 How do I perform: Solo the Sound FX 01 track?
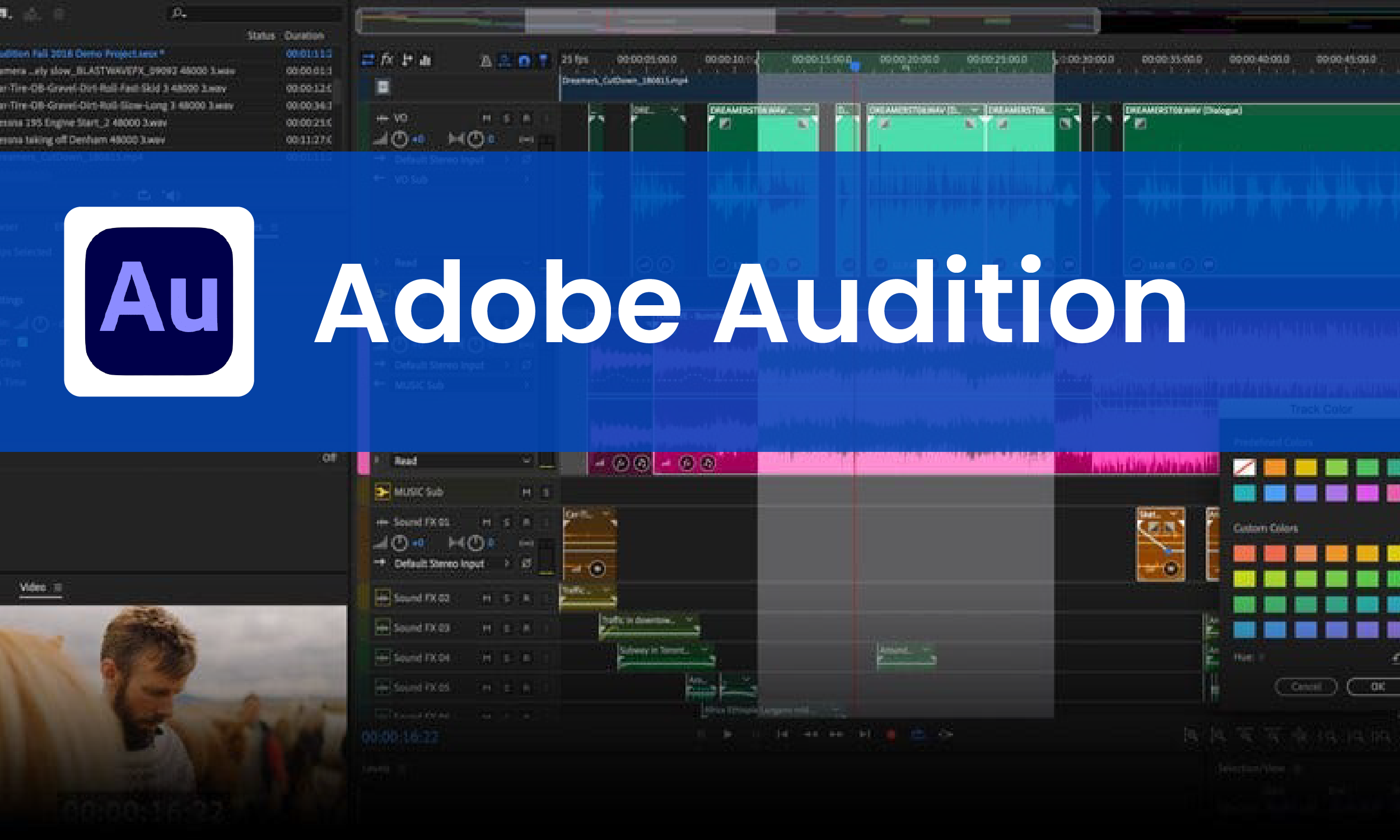coord(507,522)
